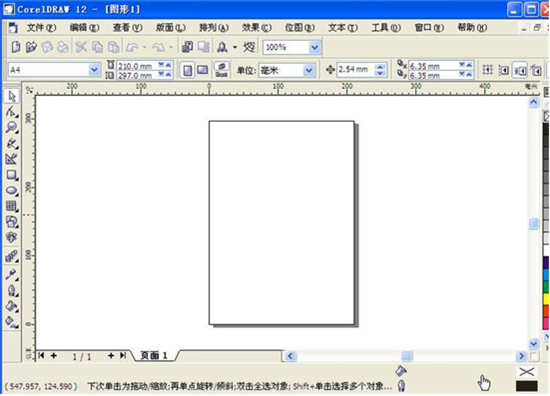
Task: Pick the yellow color swatch
Action: coord(546,299)
